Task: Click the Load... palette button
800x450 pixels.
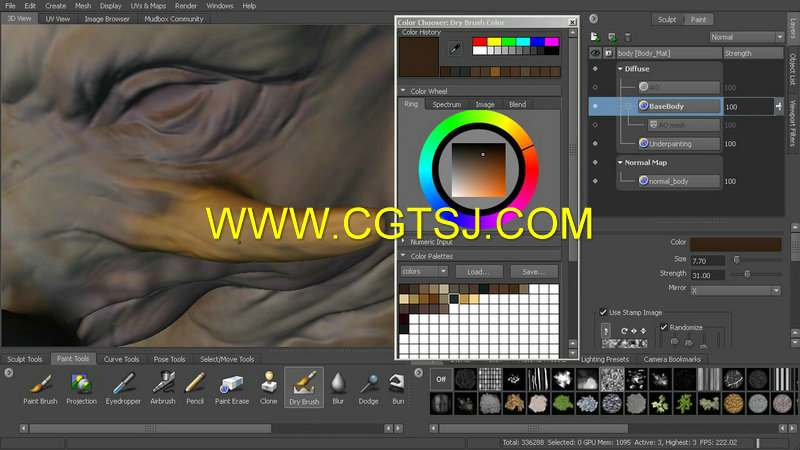Action: [x=479, y=271]
